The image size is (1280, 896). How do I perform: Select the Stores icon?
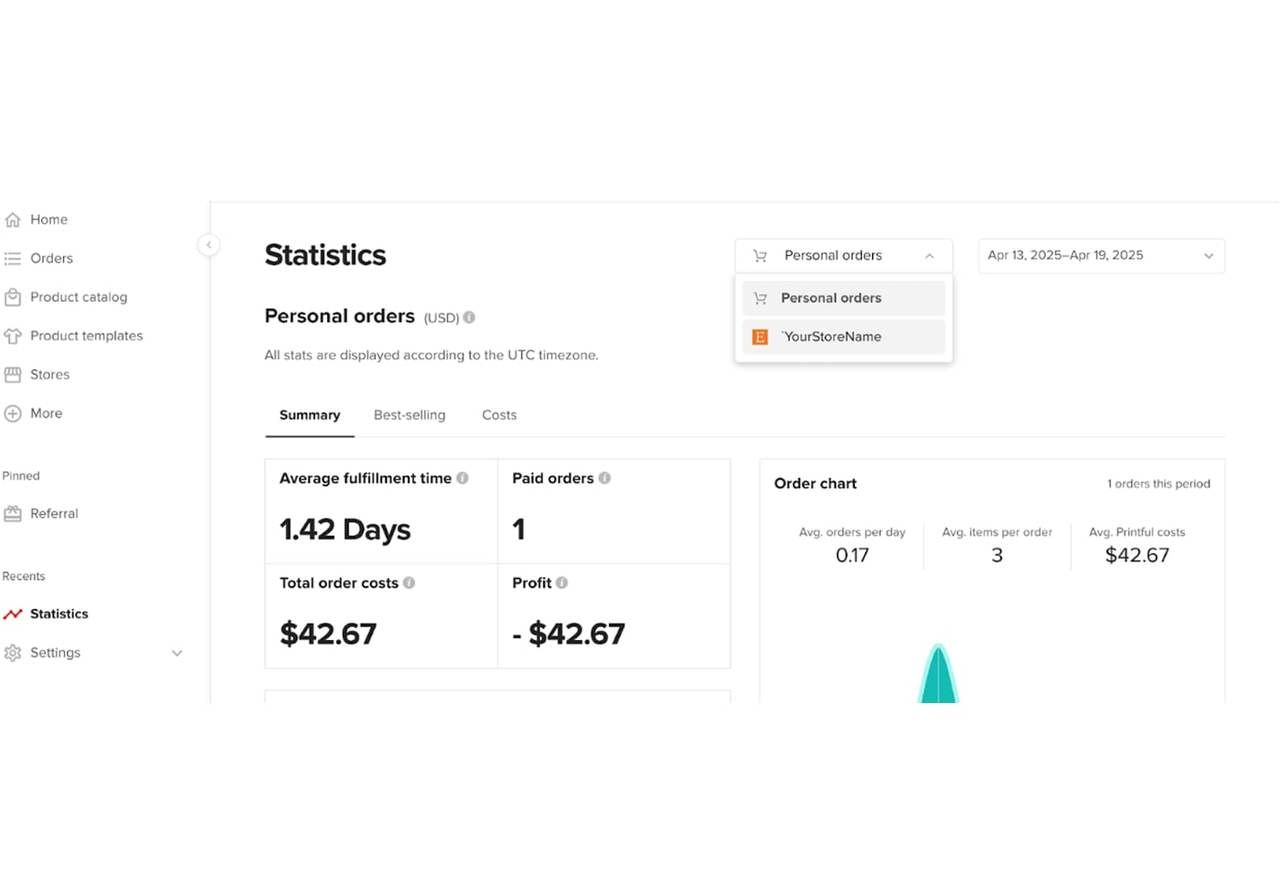click(x=14, y=374)
